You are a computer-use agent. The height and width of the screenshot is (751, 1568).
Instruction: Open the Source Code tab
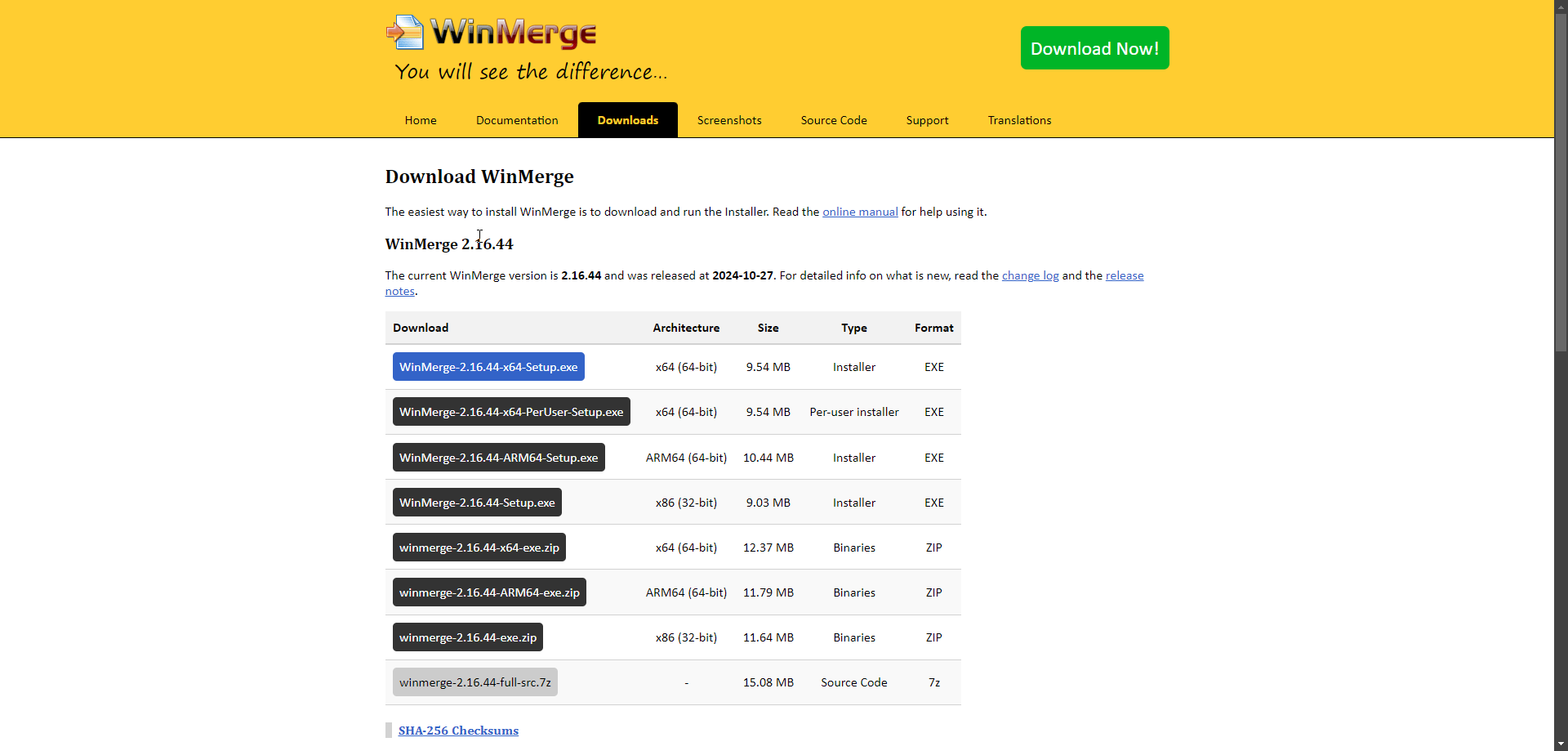tap(834, 120)
